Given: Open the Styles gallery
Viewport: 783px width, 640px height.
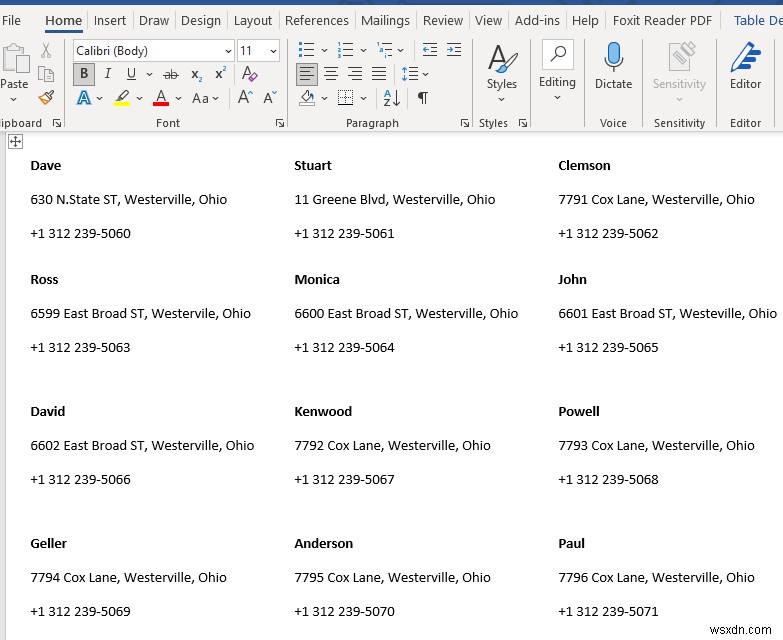Looking at the screenshot, I should (502, 71).
